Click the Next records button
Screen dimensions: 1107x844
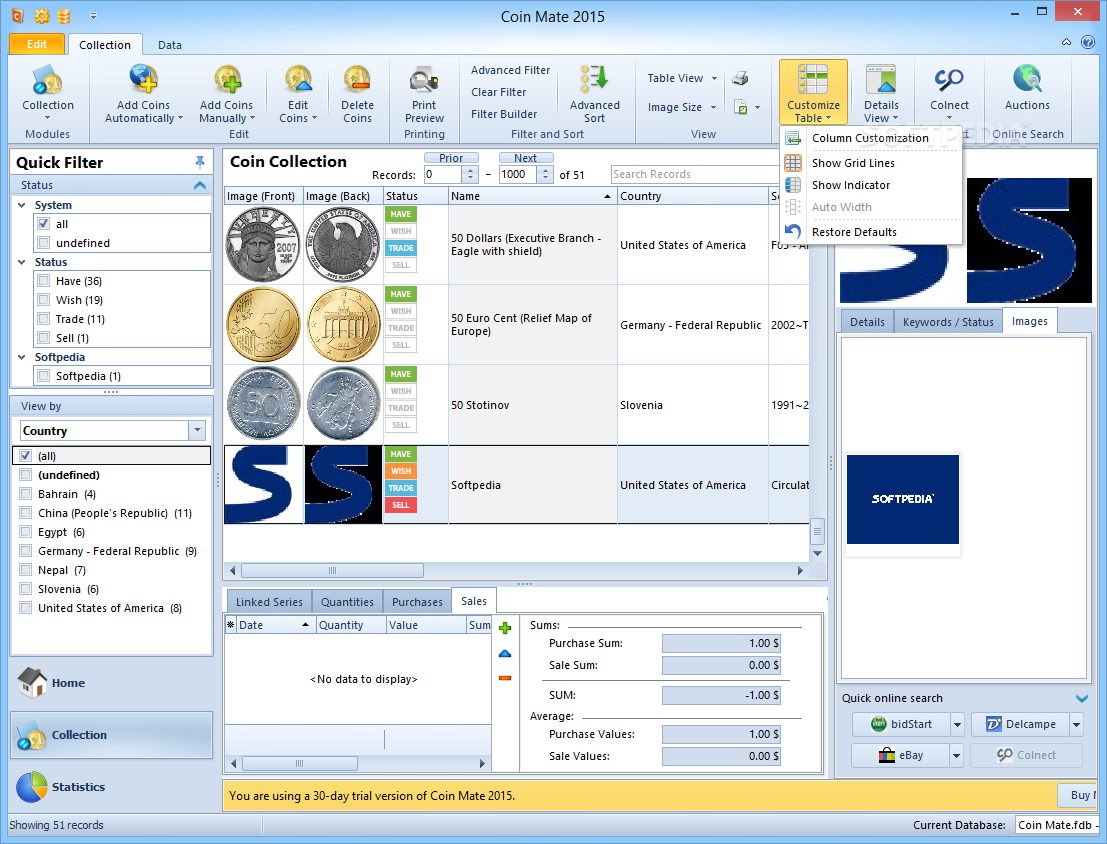coord(525,158)
